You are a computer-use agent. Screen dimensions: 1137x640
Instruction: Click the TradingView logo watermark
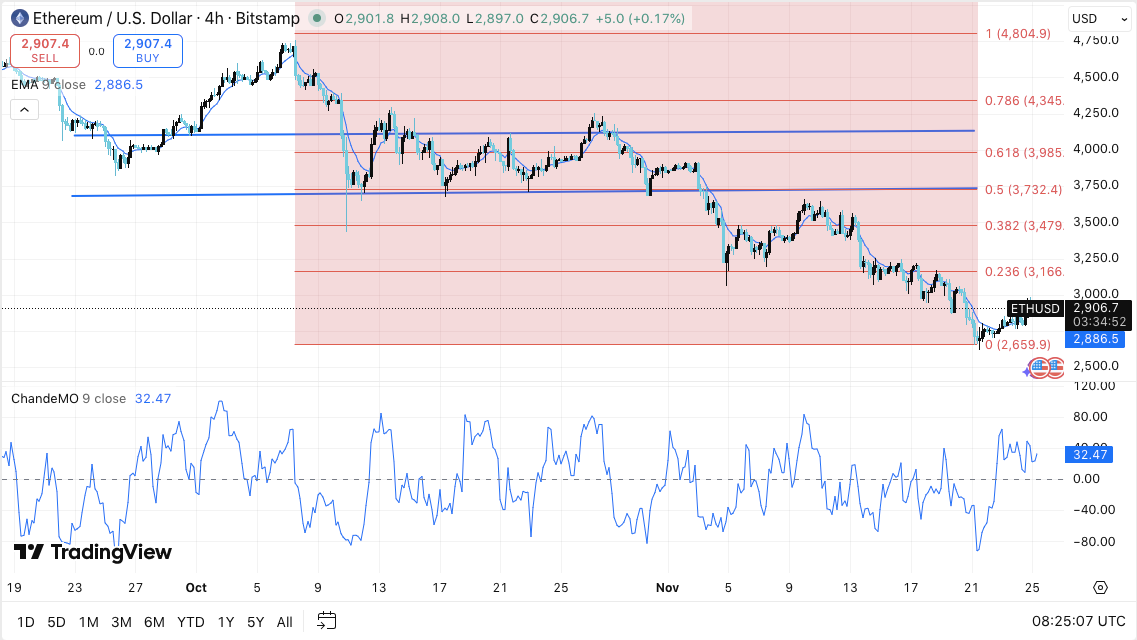coord(92,552)
